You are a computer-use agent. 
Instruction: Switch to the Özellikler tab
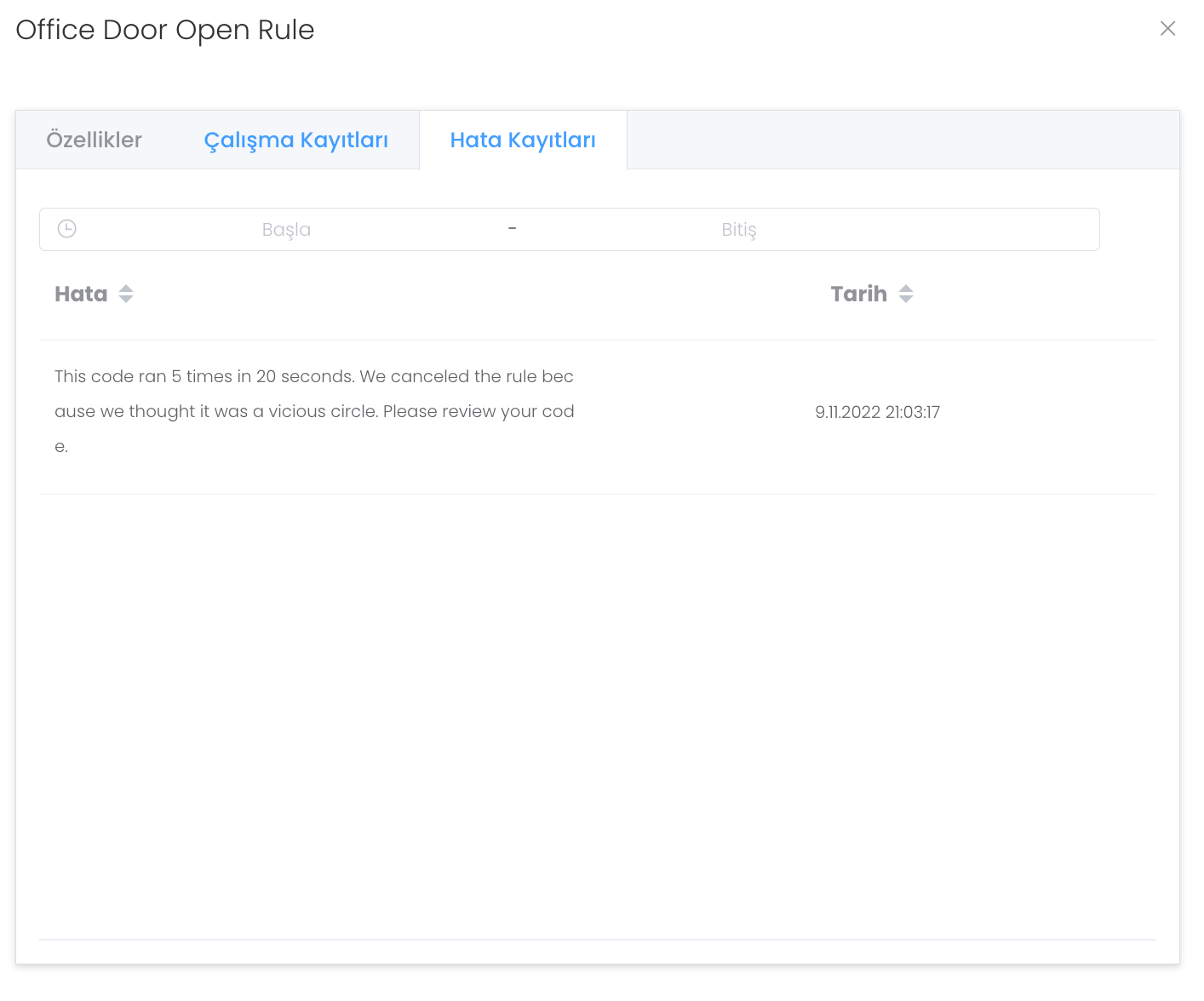[94, 140]
